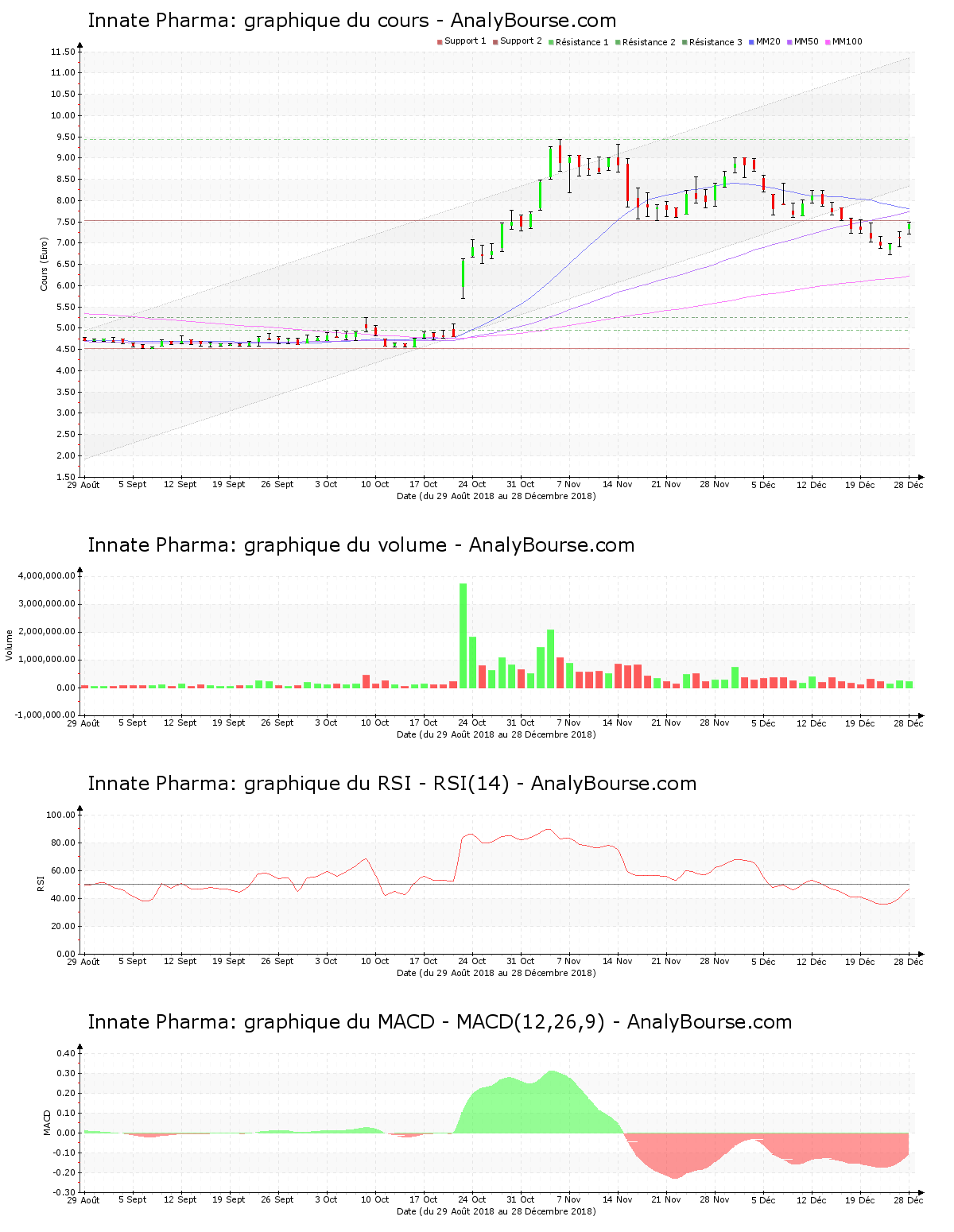
Task: Click the 'Volume' vertical axis title
Action: point(10,645)
